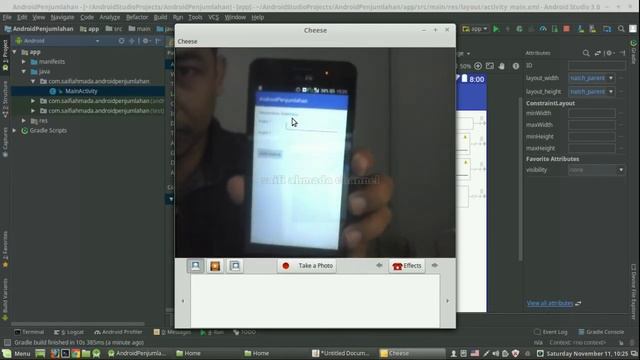Open the File menu

pyautogui.click(x=7, y=18)
